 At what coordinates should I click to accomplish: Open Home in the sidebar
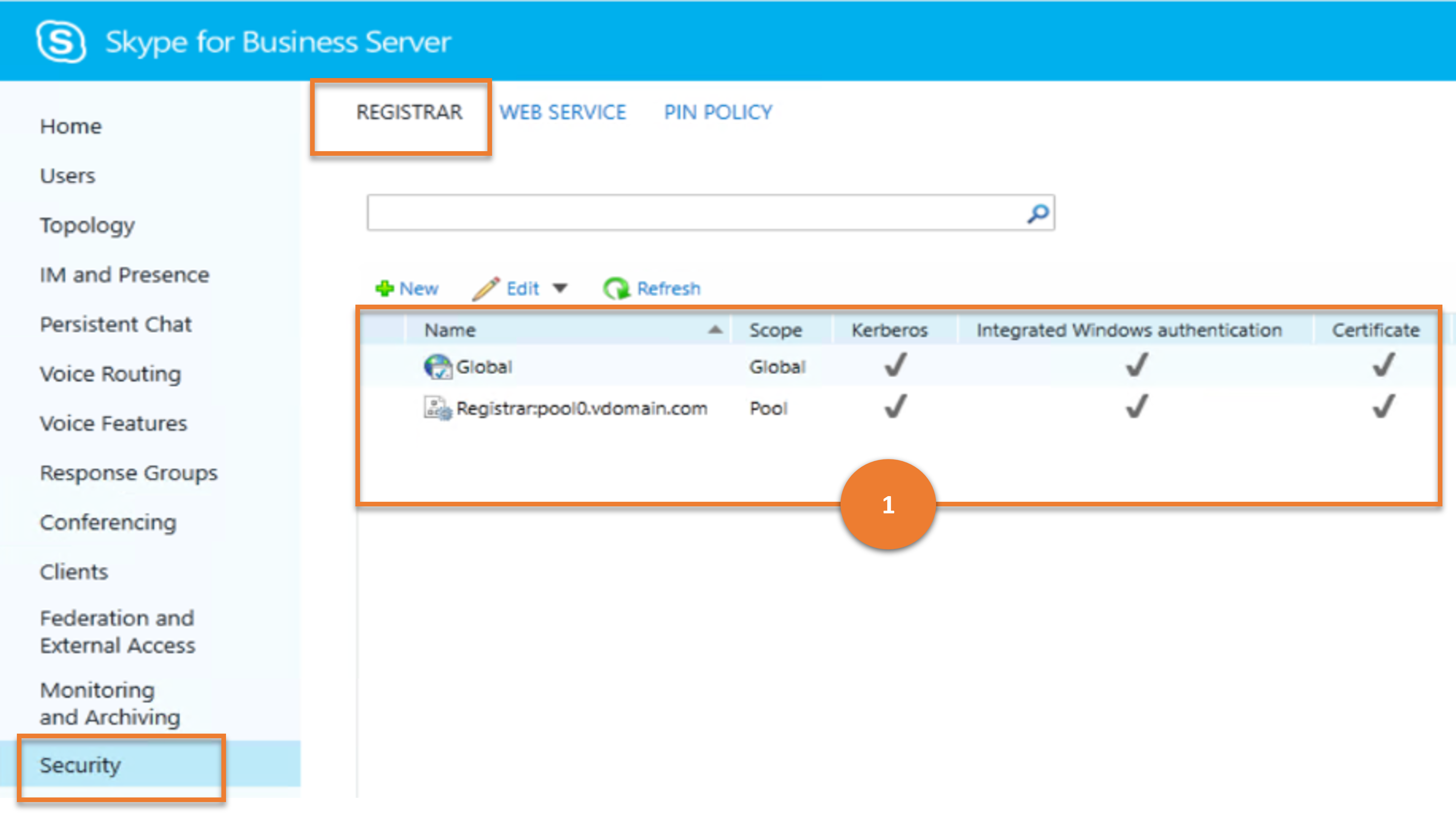pos(71,126)
